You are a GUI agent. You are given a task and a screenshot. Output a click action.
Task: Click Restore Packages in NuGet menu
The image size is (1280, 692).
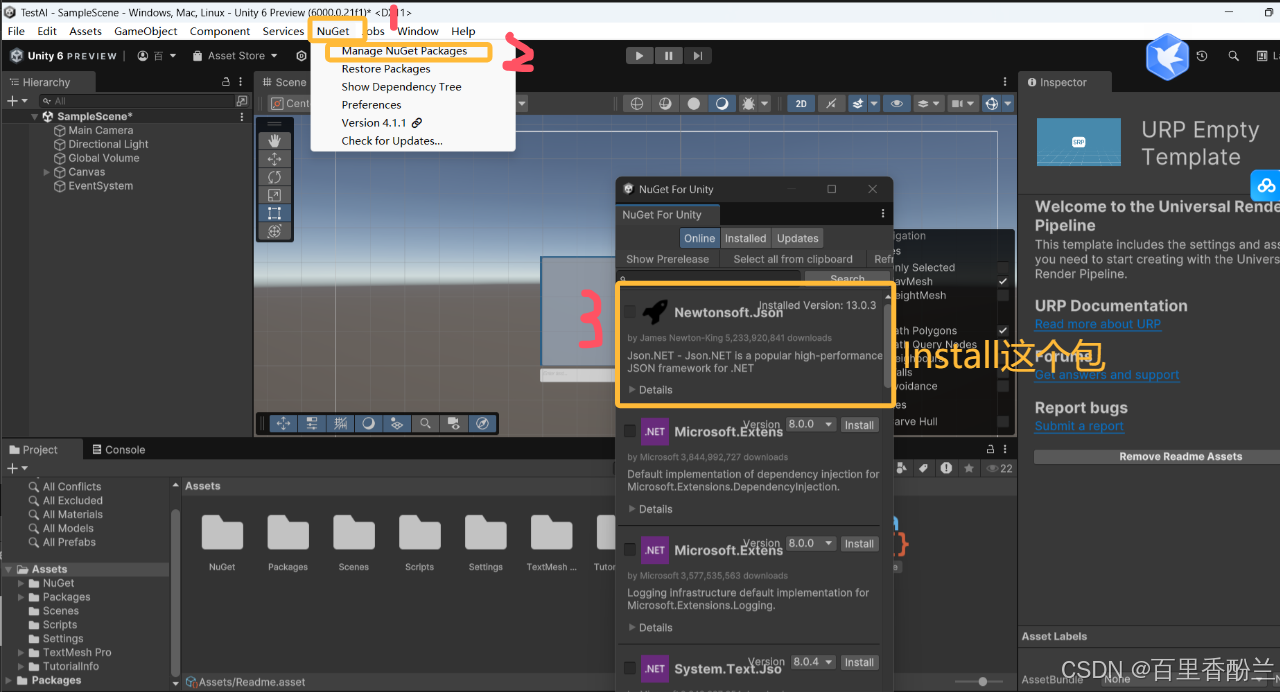coord(386,69)
